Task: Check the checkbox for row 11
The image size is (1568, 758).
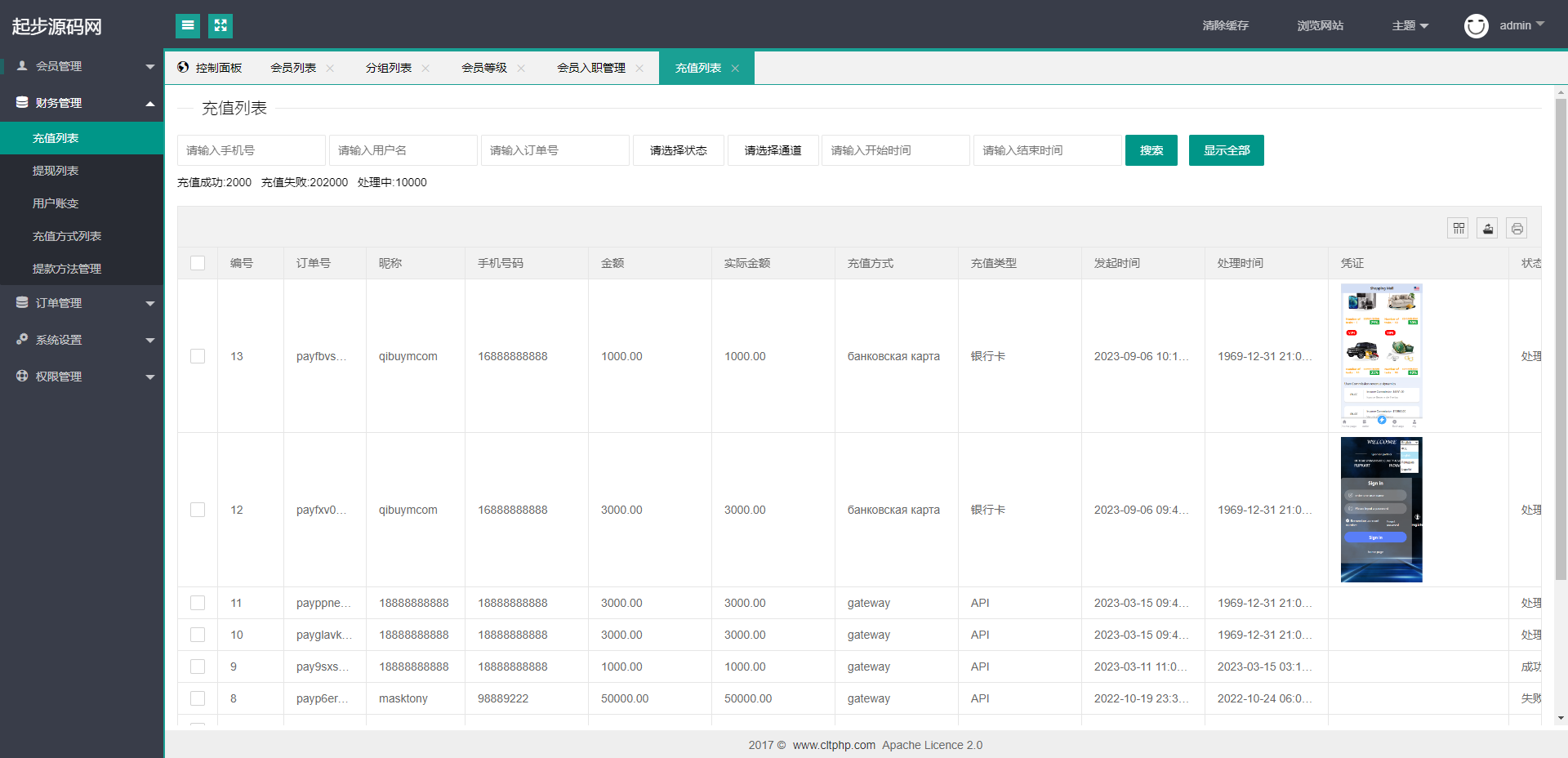Action: [x=198, y=603]
